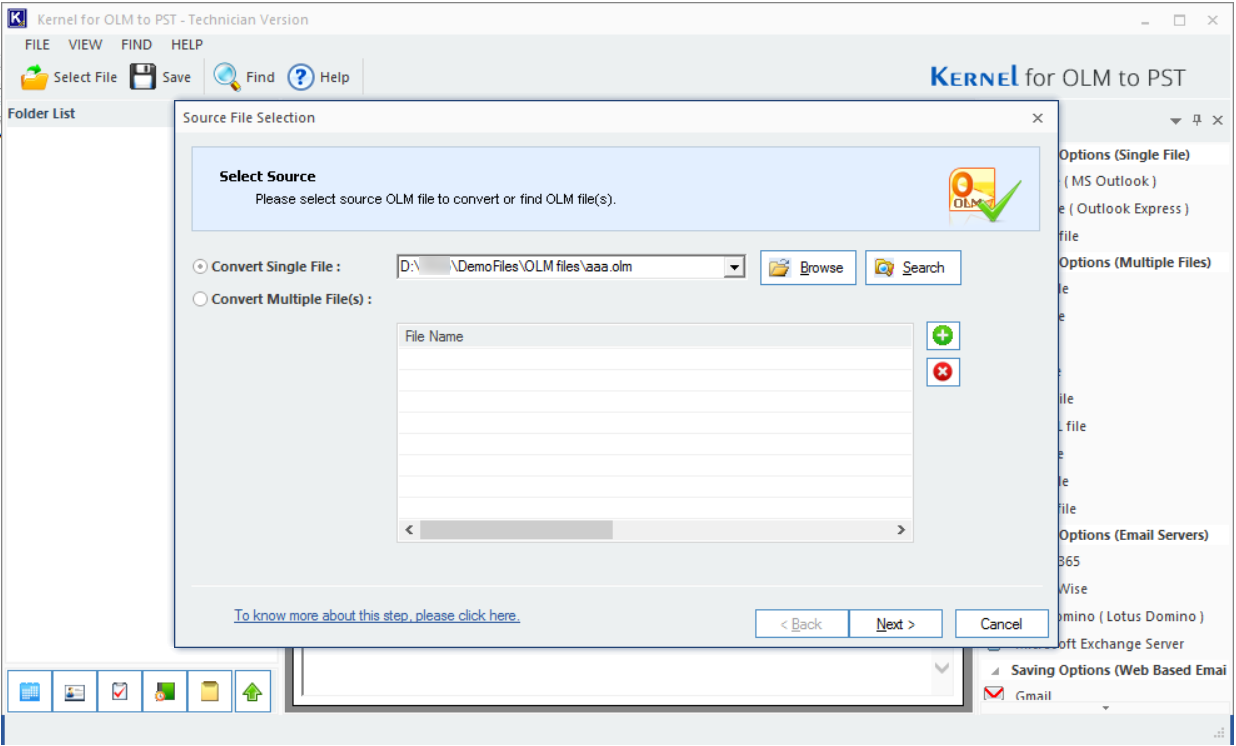Click the Options (Email Servers) group header
This screenshot has width=1236, height=746.
tap(1134, 535)
